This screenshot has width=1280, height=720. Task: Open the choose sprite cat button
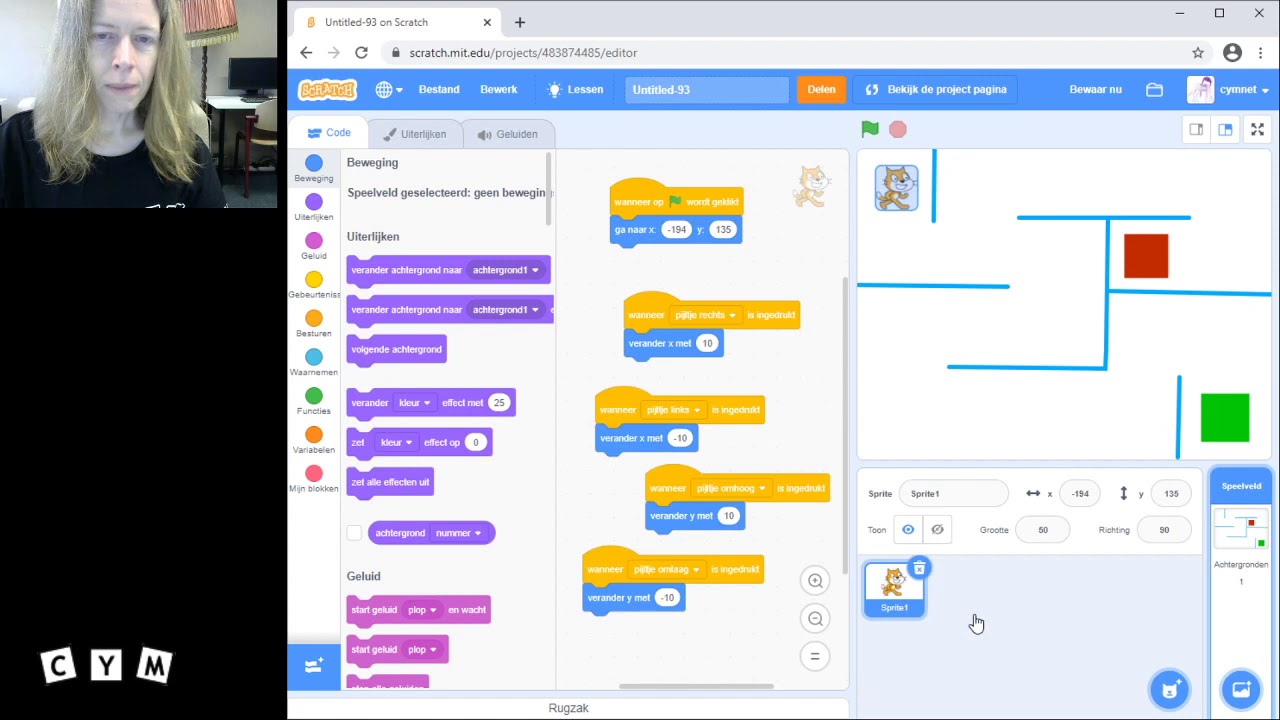[x=1170, y=688]
